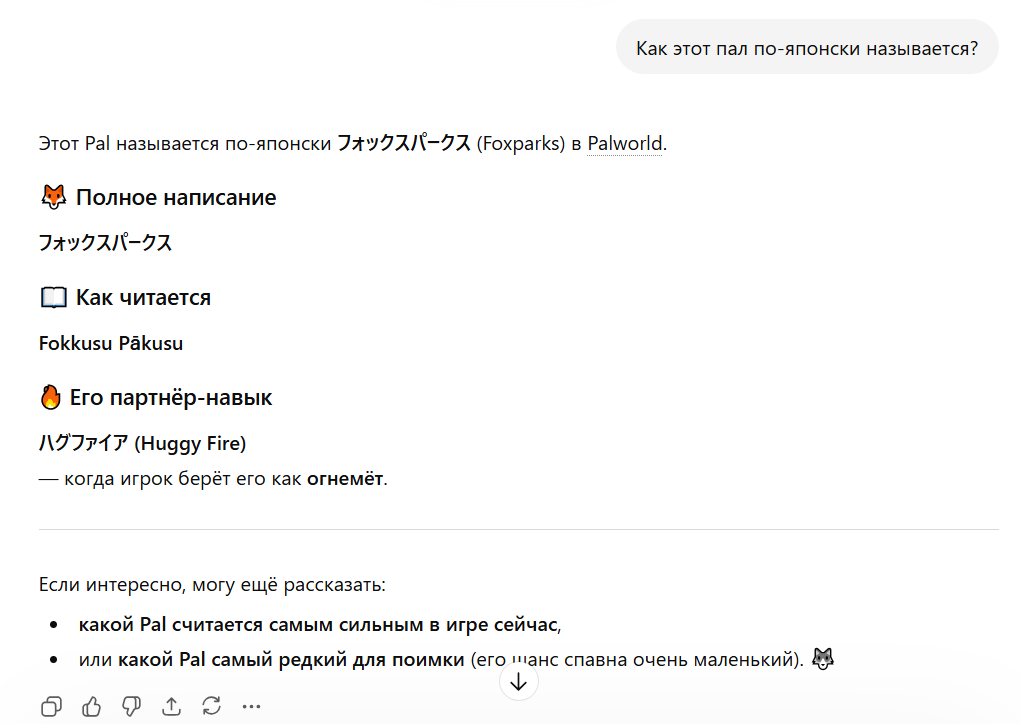Click the heading Полное написание
This screenshot has width=1021, height=724.
(x=176, y=197)
